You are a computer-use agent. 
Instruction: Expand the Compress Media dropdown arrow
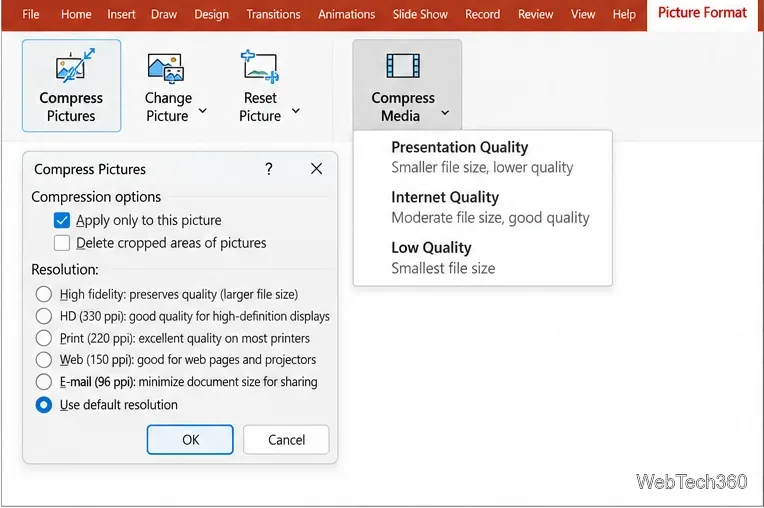(x=445, y=113)
